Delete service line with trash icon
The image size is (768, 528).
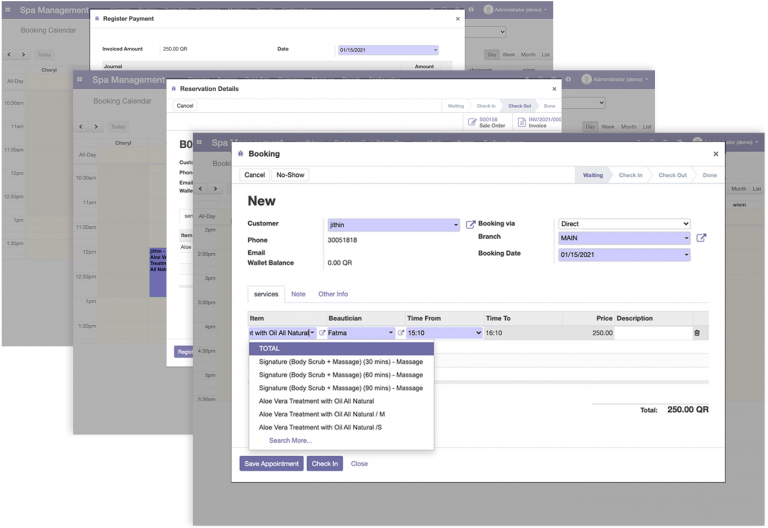(x=697, y=333)
